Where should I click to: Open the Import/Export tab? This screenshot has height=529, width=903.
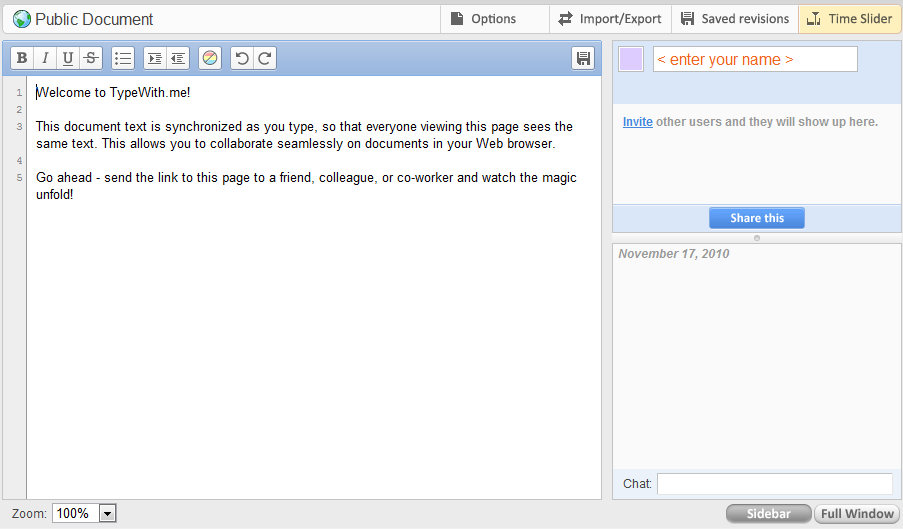[x=610, y=19]
